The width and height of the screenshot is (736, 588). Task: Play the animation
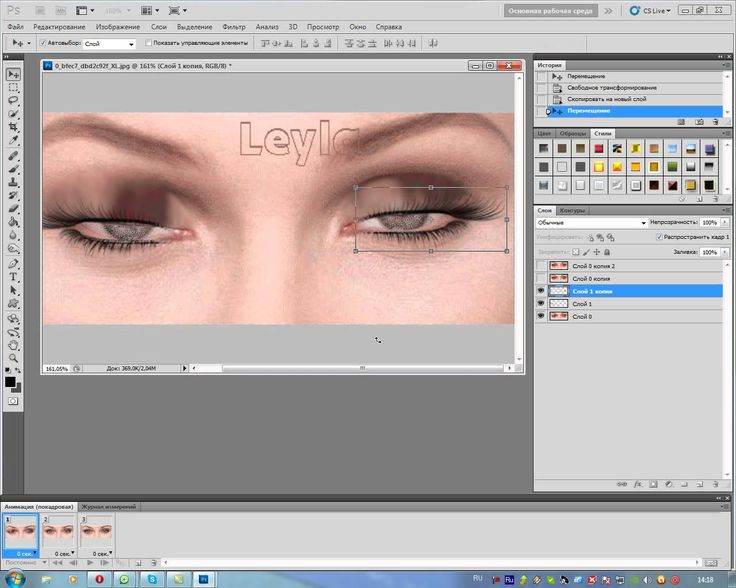pos(90,562)
